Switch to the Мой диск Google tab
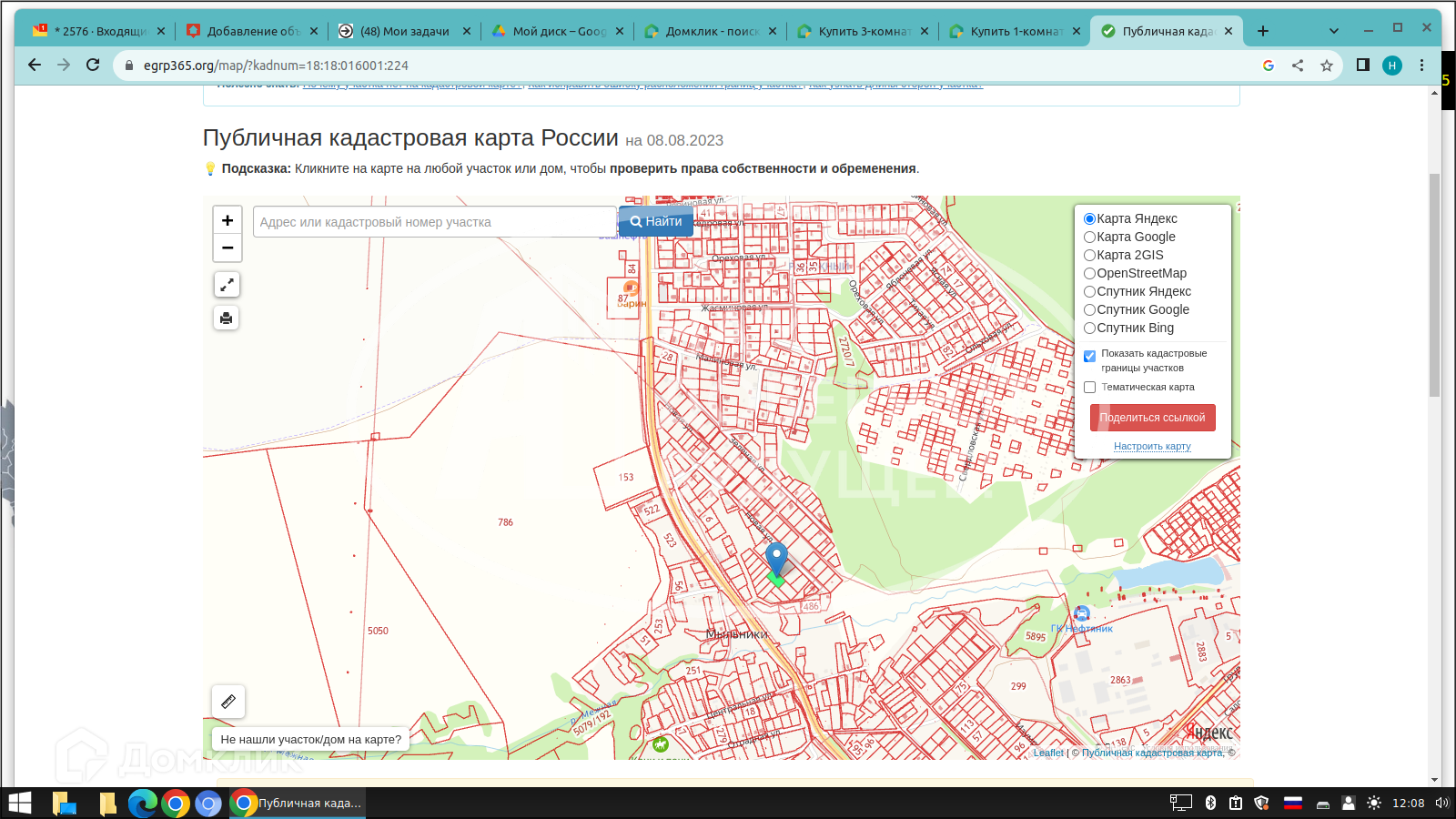1456x819 pixels. click(557, 31)
